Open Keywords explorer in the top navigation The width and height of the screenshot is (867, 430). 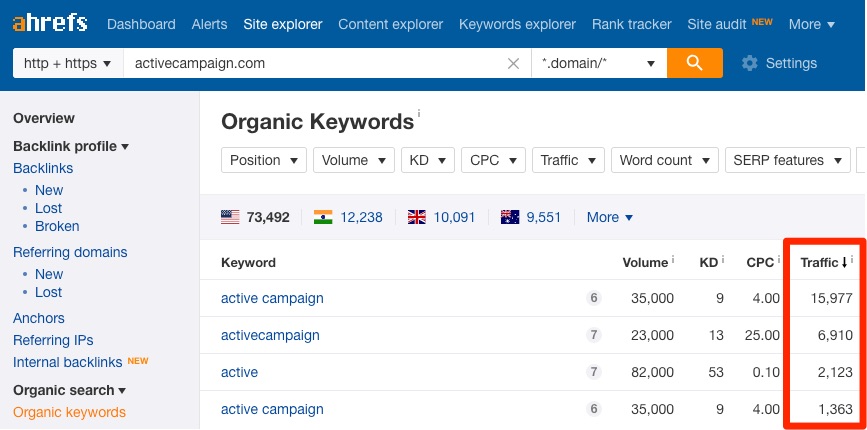[517, 24]
